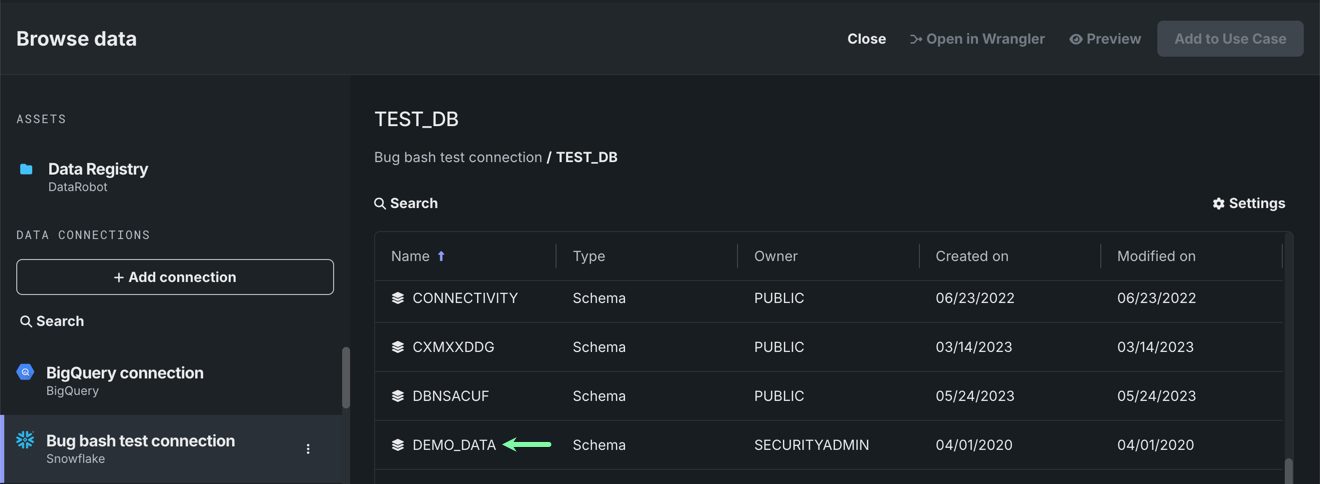This screenshot has width=1320, height=484.
Task: Toggle the Name column sort arrow
Action: [x=441, y=257]
